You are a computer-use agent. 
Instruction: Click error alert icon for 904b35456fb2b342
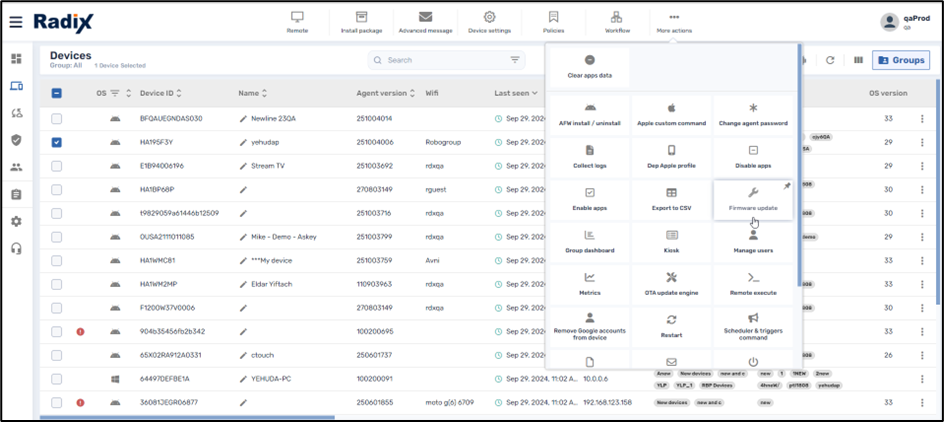[x=80, y=331]
